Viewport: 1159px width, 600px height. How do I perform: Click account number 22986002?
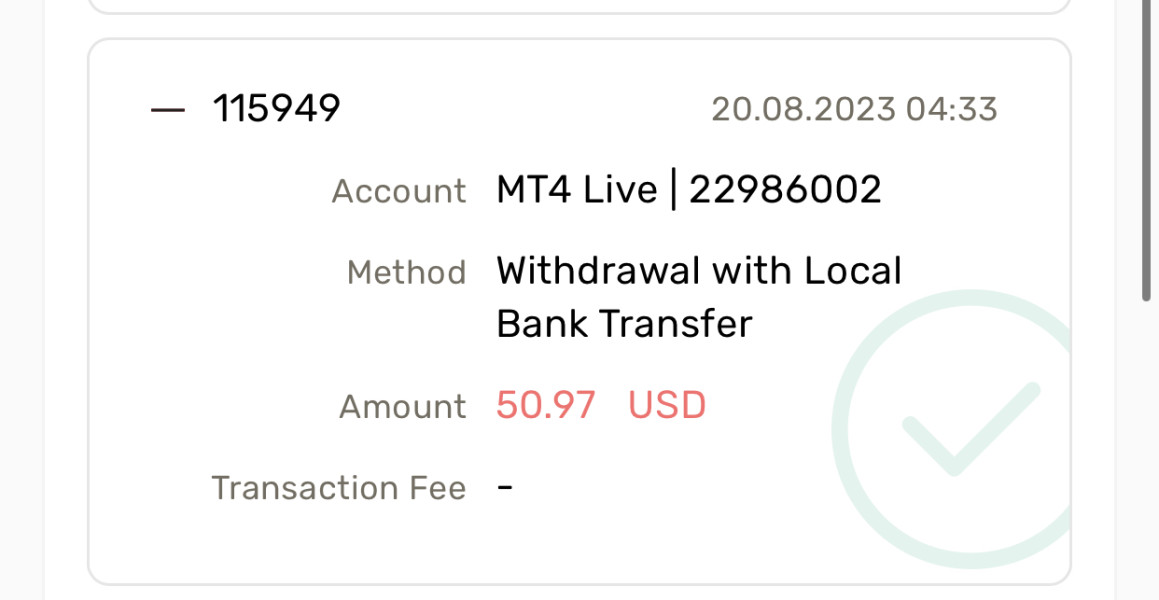click(x=785, y=189)
